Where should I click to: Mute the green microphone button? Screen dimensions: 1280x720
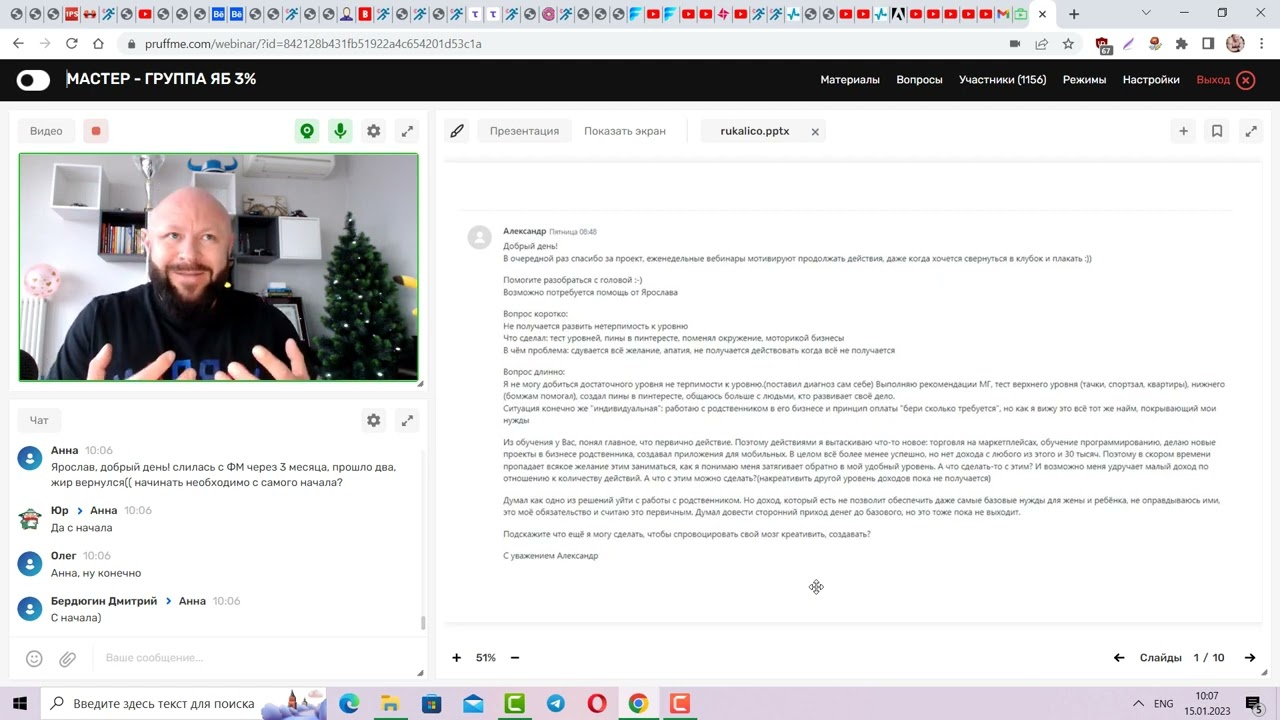click(x=340, y=131)
